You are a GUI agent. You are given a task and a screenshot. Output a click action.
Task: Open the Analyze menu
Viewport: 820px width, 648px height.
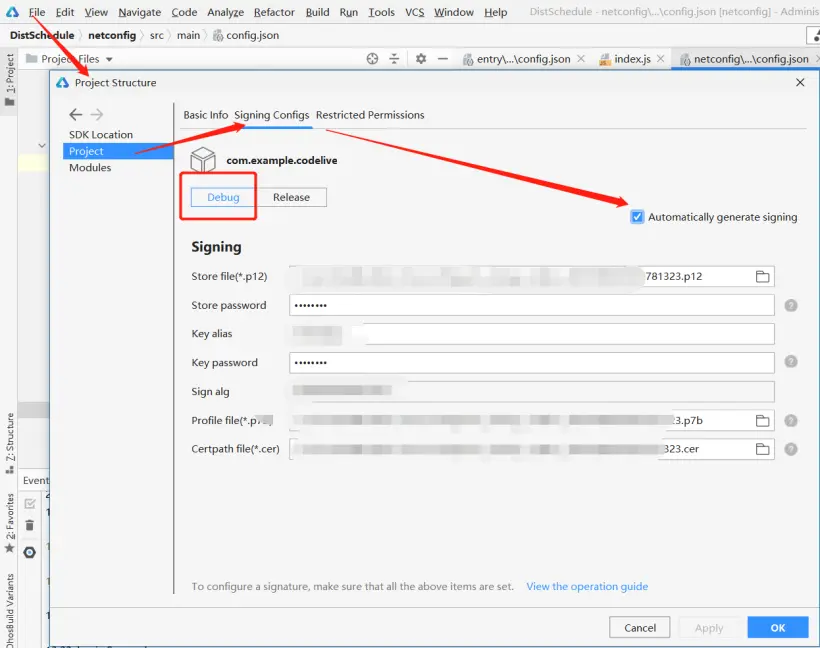225,12
